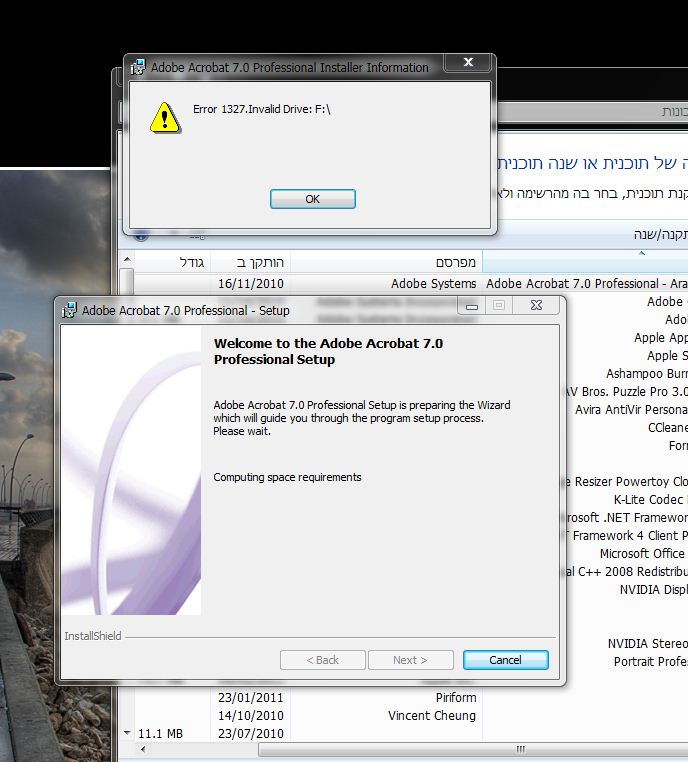Image resolution: width=688 pixels, height=762 pixels.
Task: Select the Apple Application Support row
Action: [x=660, y=337]
